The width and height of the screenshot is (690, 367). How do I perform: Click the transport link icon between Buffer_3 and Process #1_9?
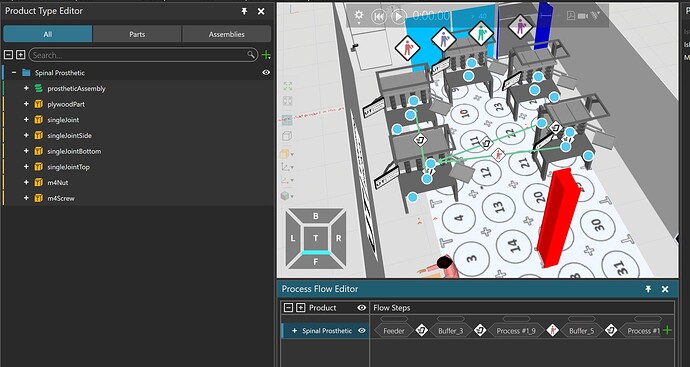point(480,330)
